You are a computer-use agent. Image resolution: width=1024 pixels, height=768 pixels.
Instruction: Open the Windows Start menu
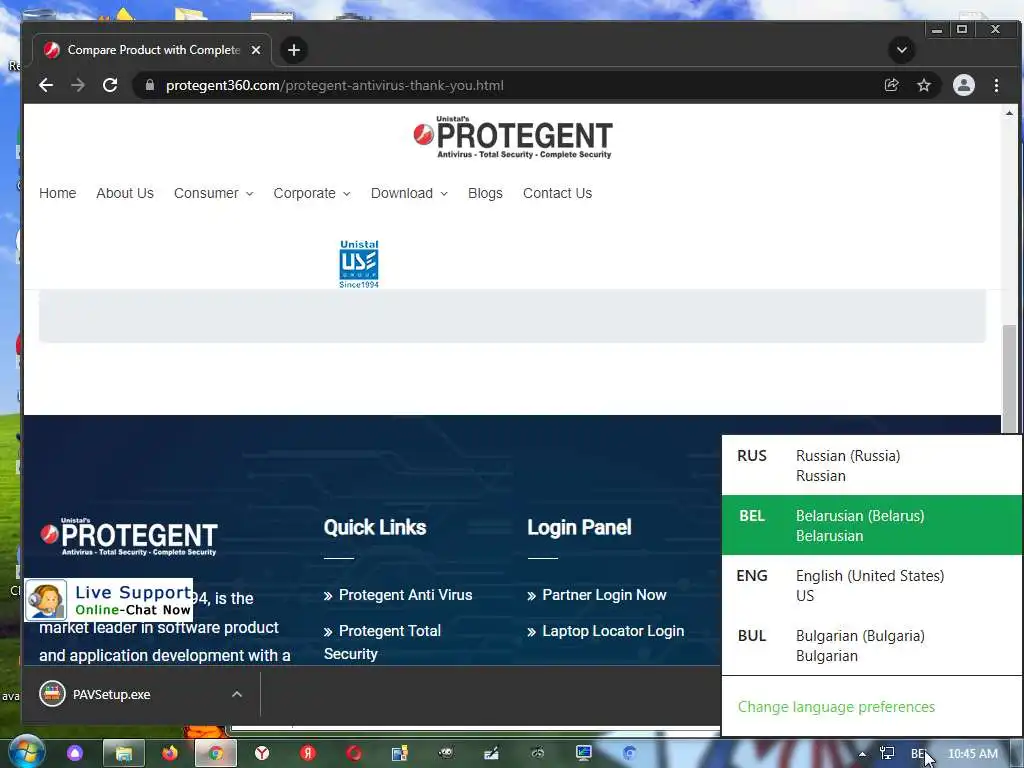[25, 752]
